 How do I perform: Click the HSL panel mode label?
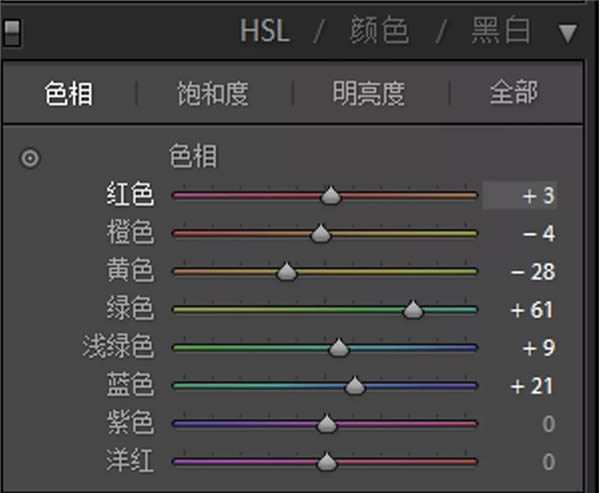pyautogui.click(x=264, y=32)
